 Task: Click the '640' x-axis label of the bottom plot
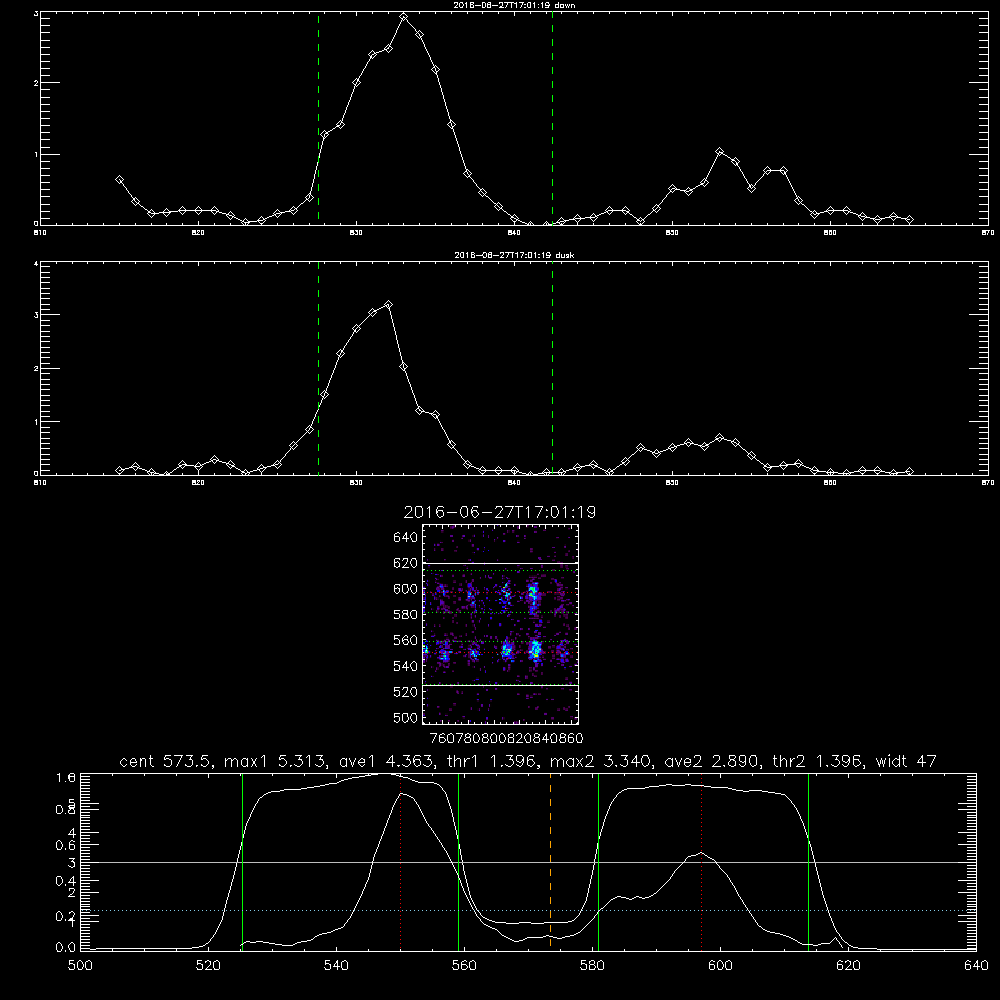(x=976, y=966)
